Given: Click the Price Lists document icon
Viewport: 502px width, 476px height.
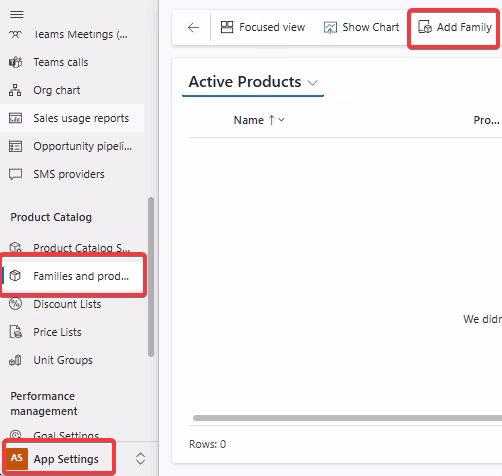Looking at the screenshot, I should coord(15,332).
